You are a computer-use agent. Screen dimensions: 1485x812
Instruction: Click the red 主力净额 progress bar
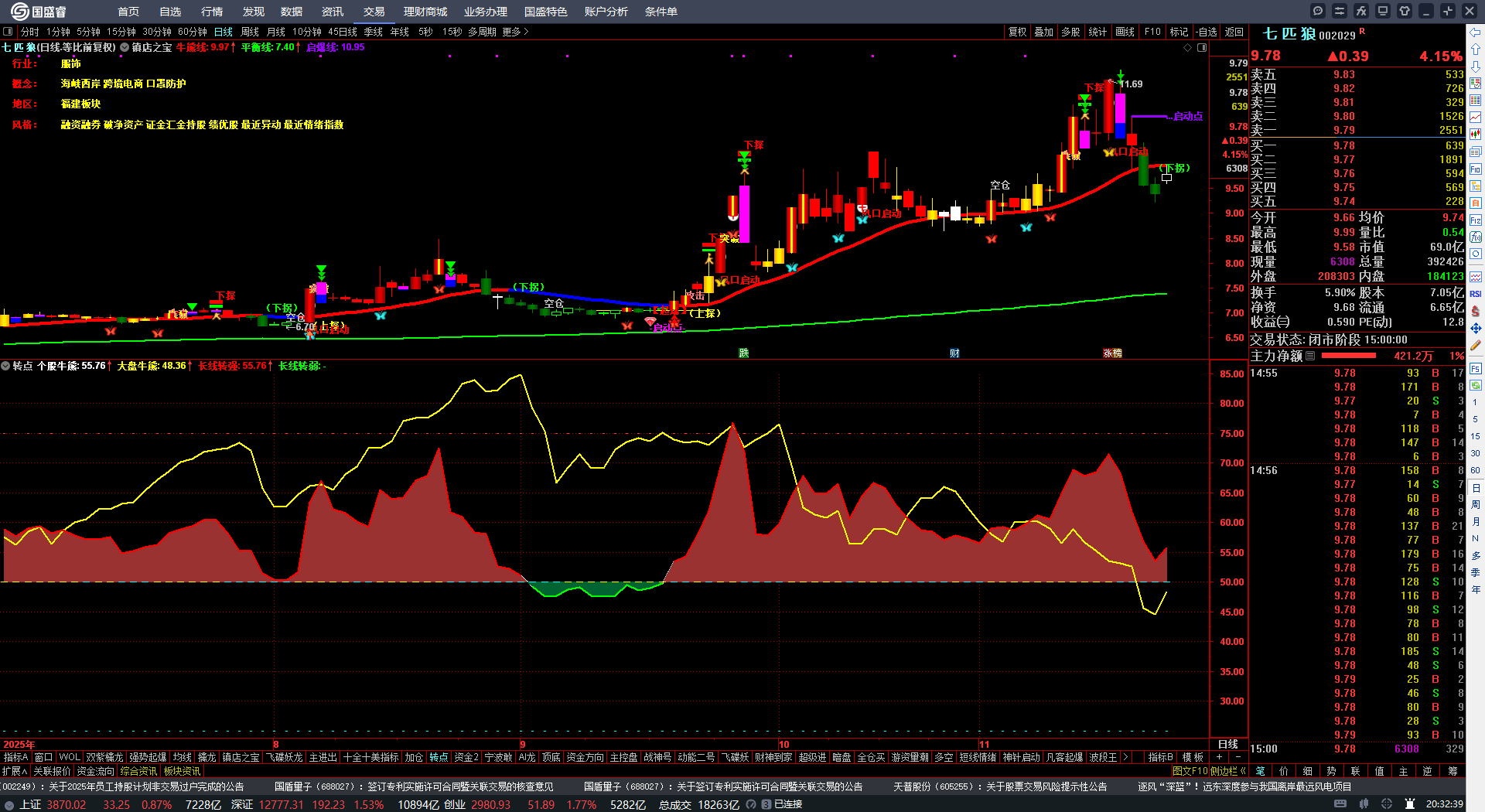click(1349, 356)
